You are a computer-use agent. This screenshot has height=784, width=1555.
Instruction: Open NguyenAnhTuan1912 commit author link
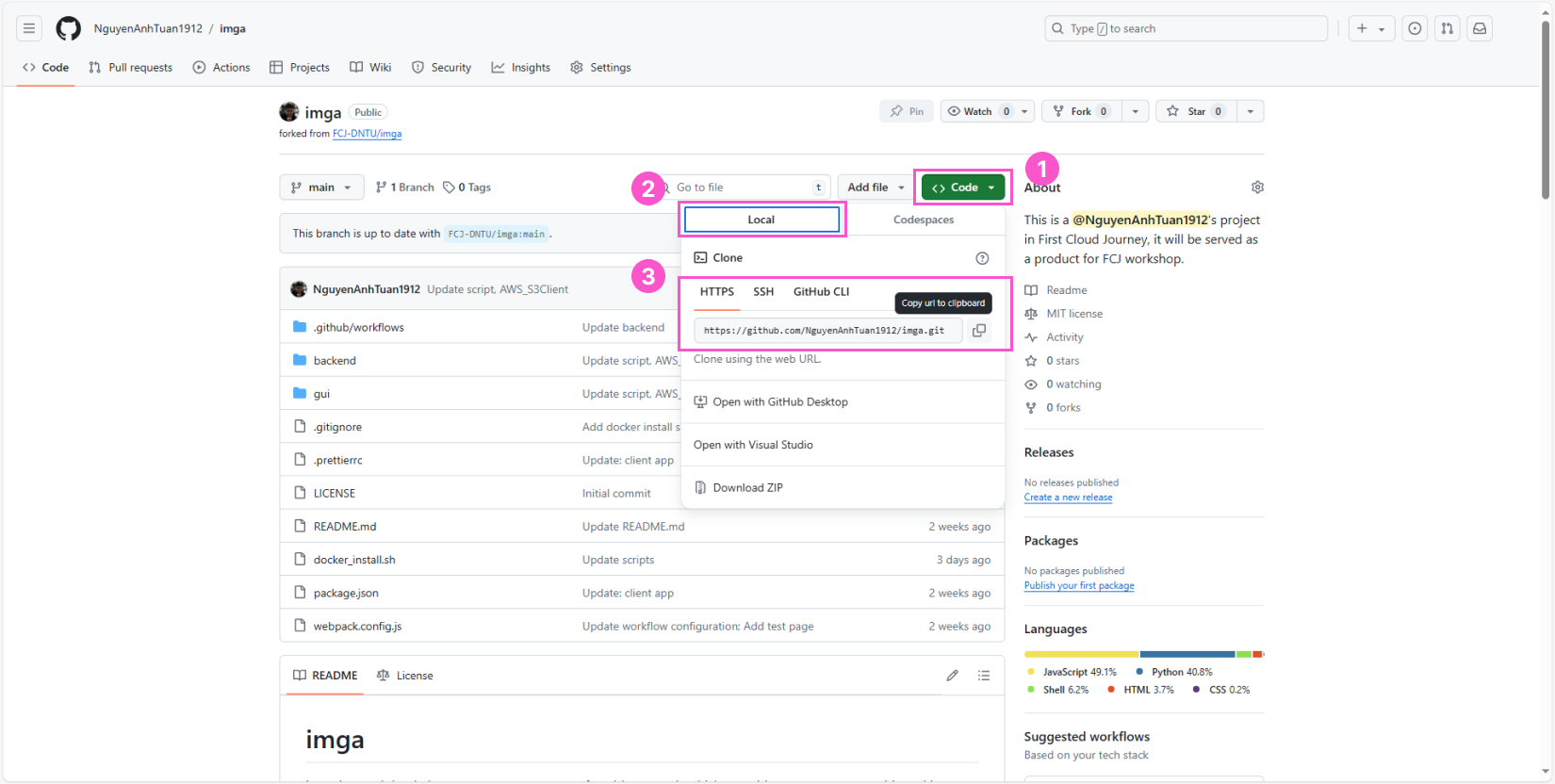tap(367, 289)
